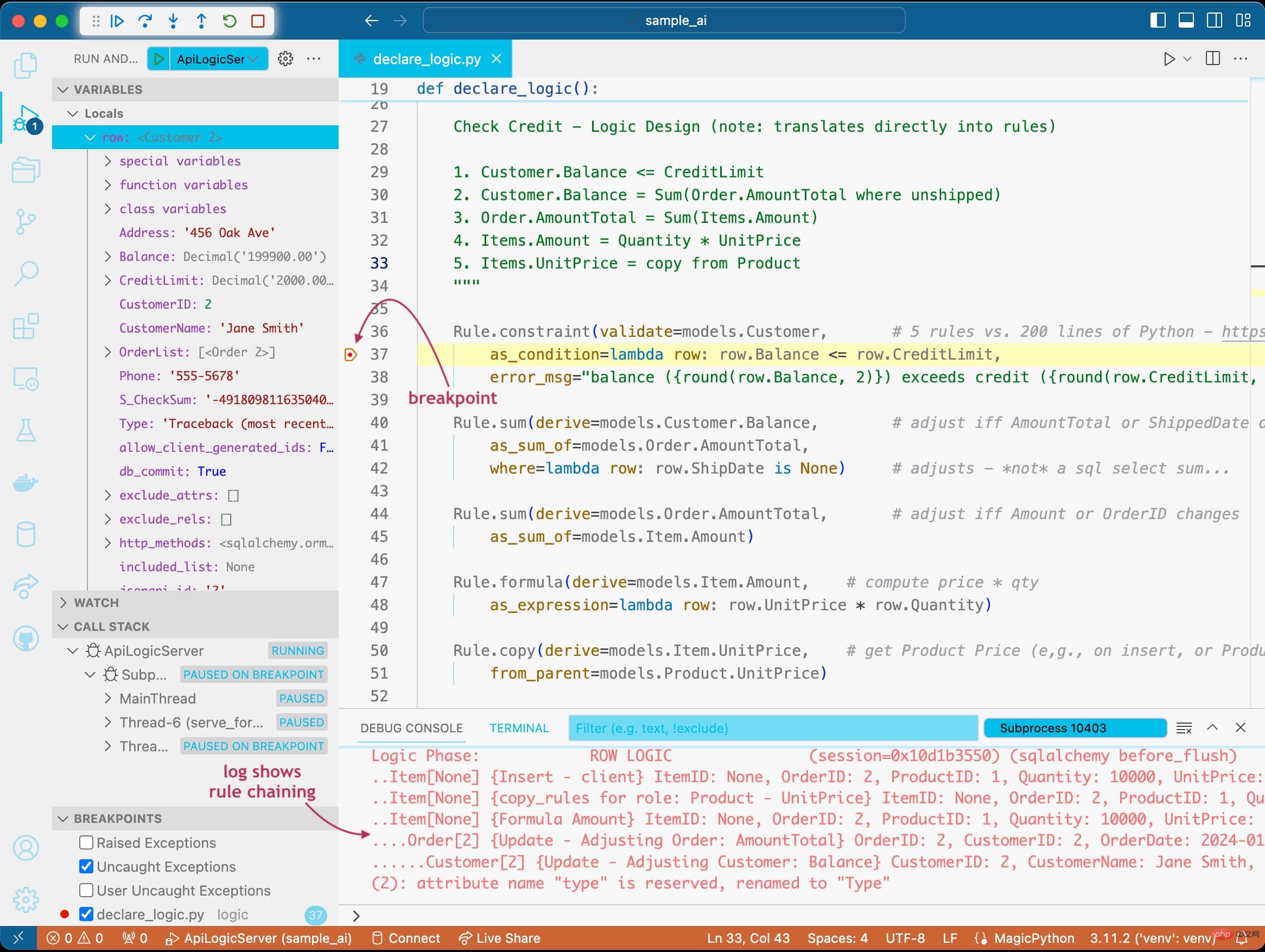
Task: Click the Step Out debug icon
Action: tap(201, 21)
